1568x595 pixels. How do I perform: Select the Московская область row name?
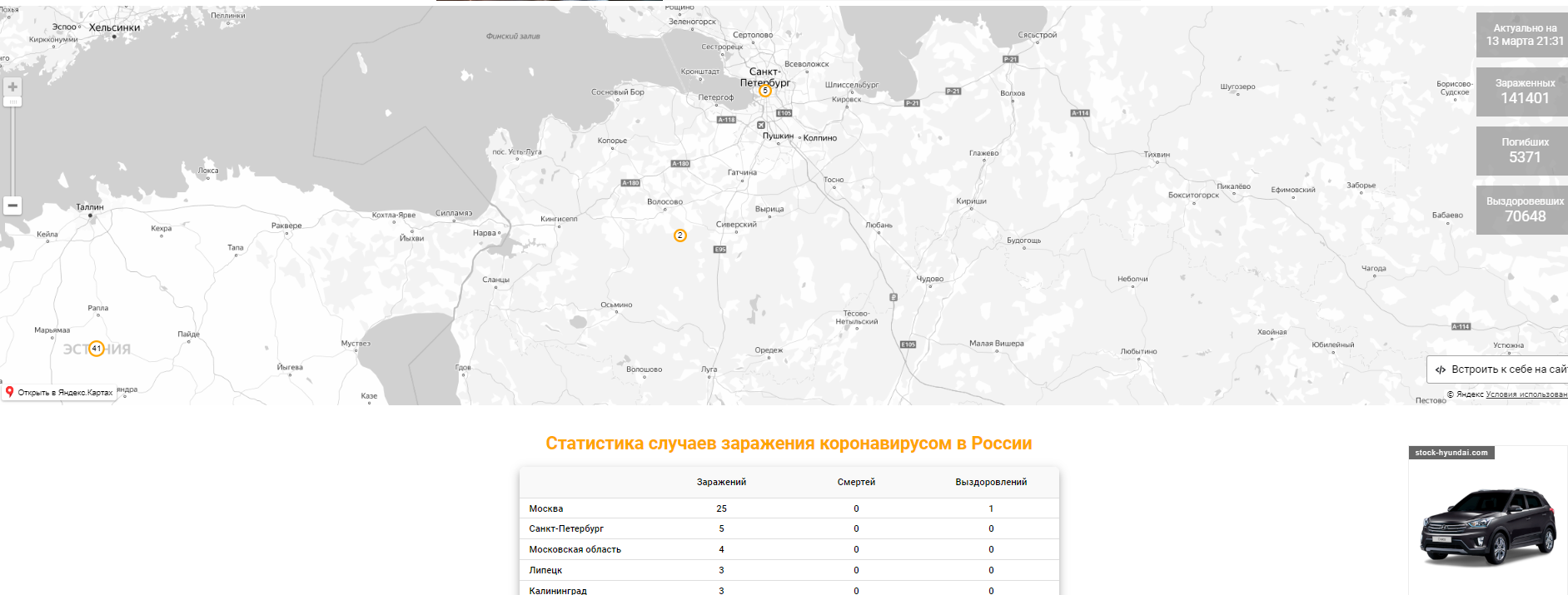point(575,549)
